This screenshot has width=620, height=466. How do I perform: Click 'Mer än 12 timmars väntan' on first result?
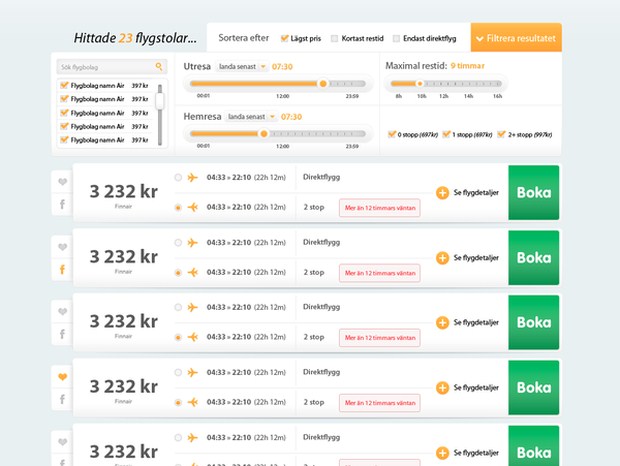[x=380, y=208]
